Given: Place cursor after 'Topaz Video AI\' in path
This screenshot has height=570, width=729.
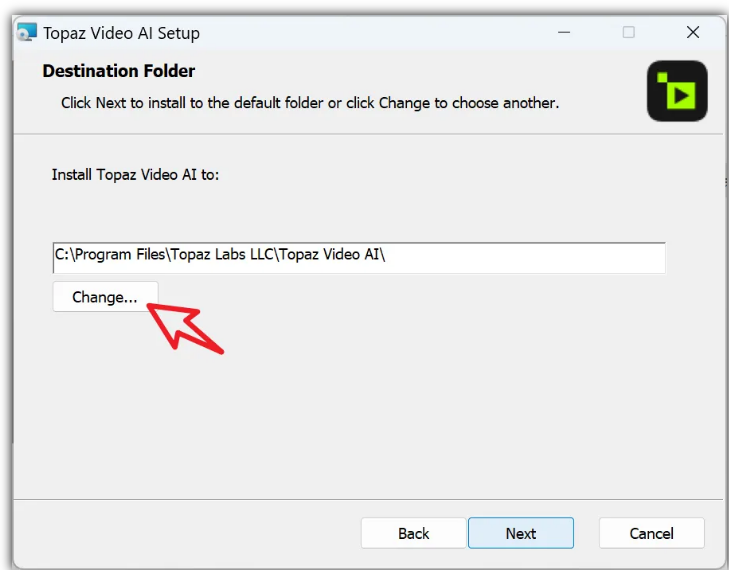Looking at the screenshot, I should click(x=387, y=255).
